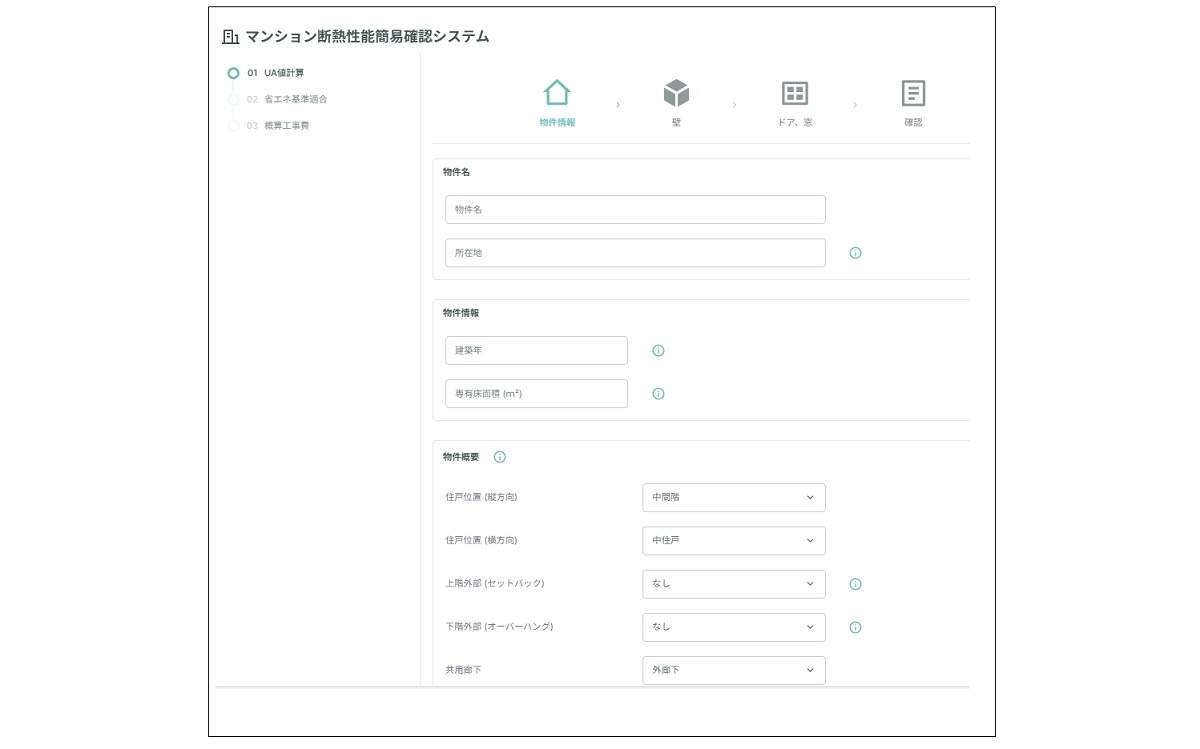Viewport: 1200px width, 749px height.
Task: Open info icon next to 専有床面積 field
Action: [658, 394]
